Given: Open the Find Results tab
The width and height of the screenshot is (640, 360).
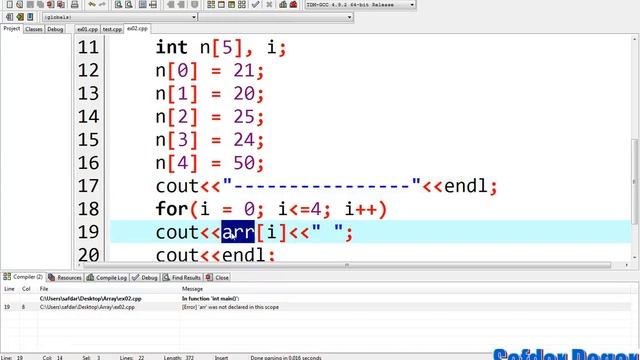Looking at the screenshot, I should (x=182, y=278).
